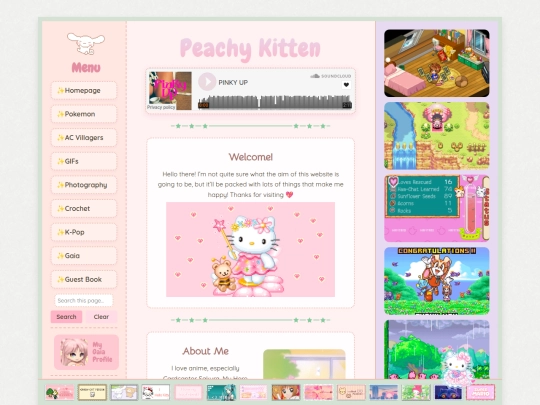This screenshot has width=540, height=405.
Task: Click the PINKY UP track title
Action: pyautogui.click(x=233, y=83)
